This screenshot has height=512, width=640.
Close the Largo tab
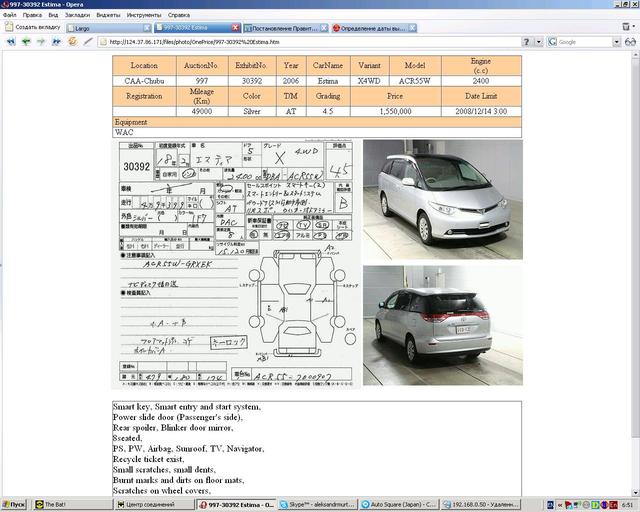[147, 28]
